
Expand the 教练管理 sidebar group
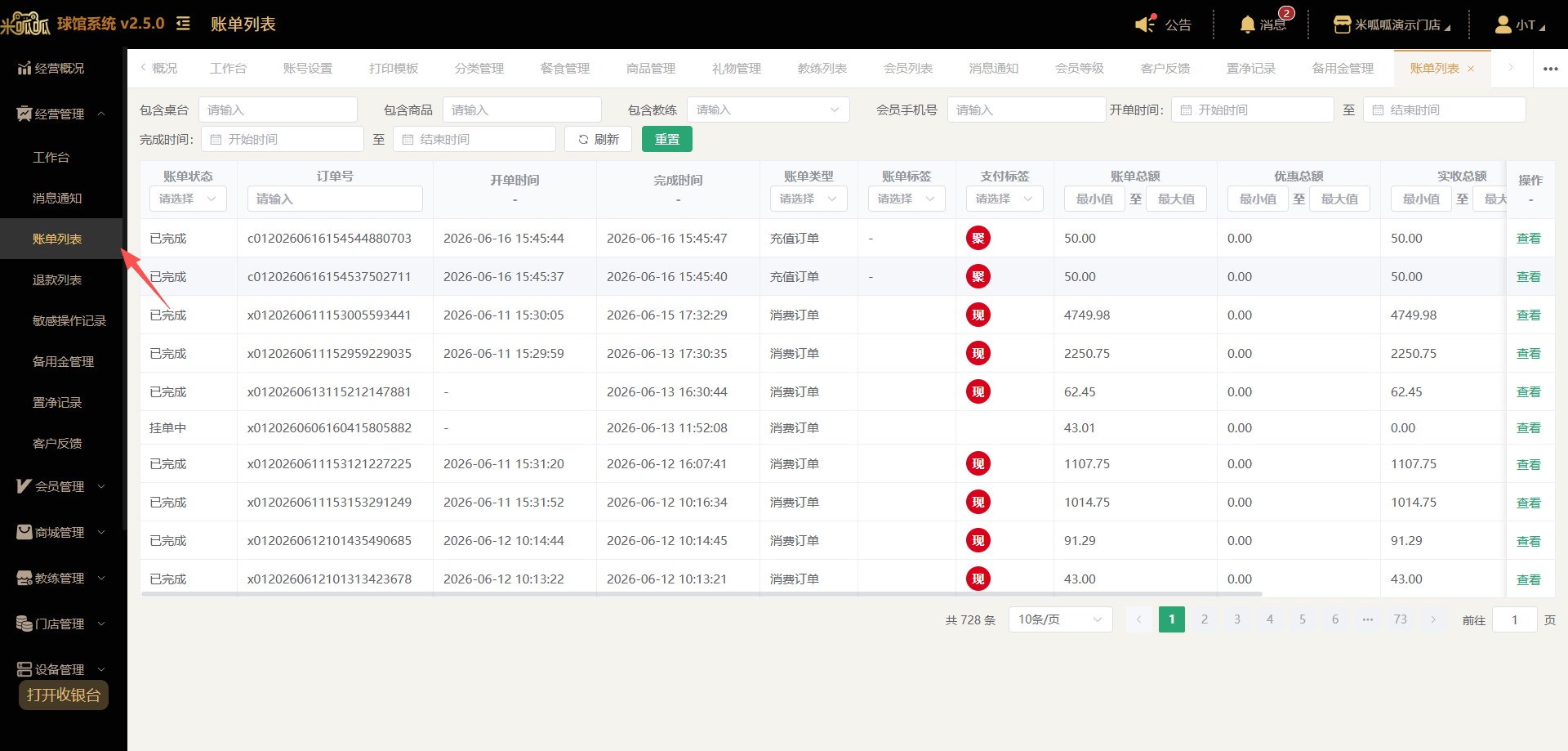(61, 578)
